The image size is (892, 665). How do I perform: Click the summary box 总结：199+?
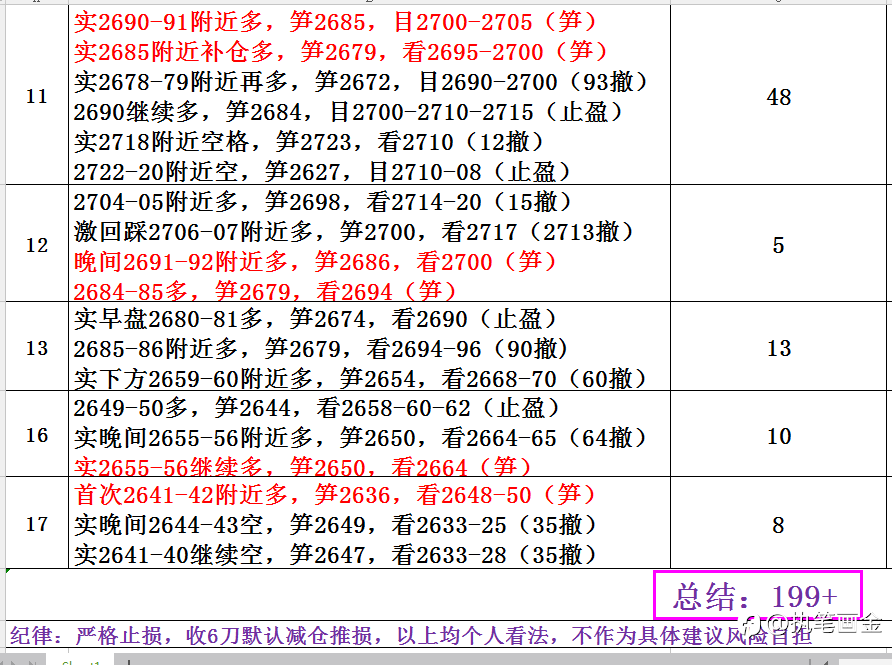[x=758, y=596]
